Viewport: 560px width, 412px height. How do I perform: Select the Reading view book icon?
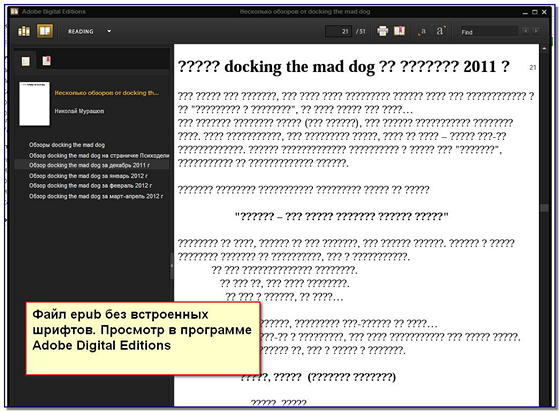point(45,31)
